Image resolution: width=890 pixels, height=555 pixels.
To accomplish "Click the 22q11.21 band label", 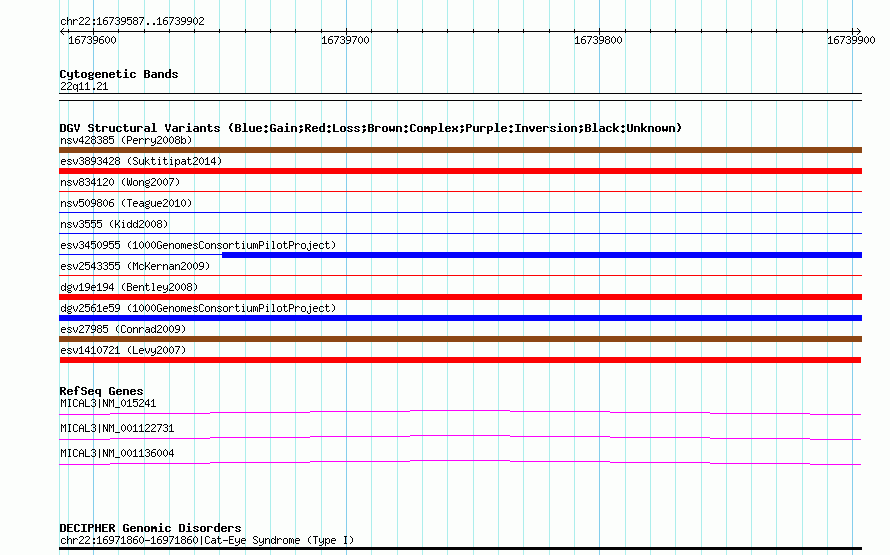I will (84, 86).
